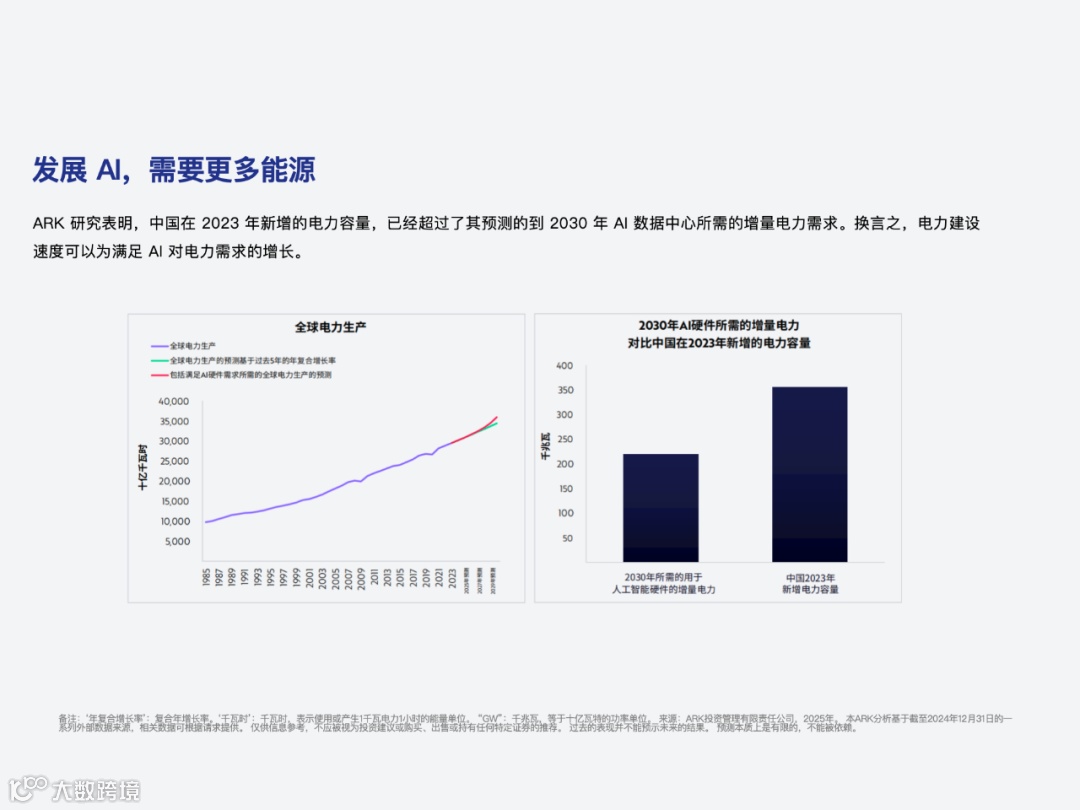Click the label "中国2023年 新增电力容量"

point(810,583)
